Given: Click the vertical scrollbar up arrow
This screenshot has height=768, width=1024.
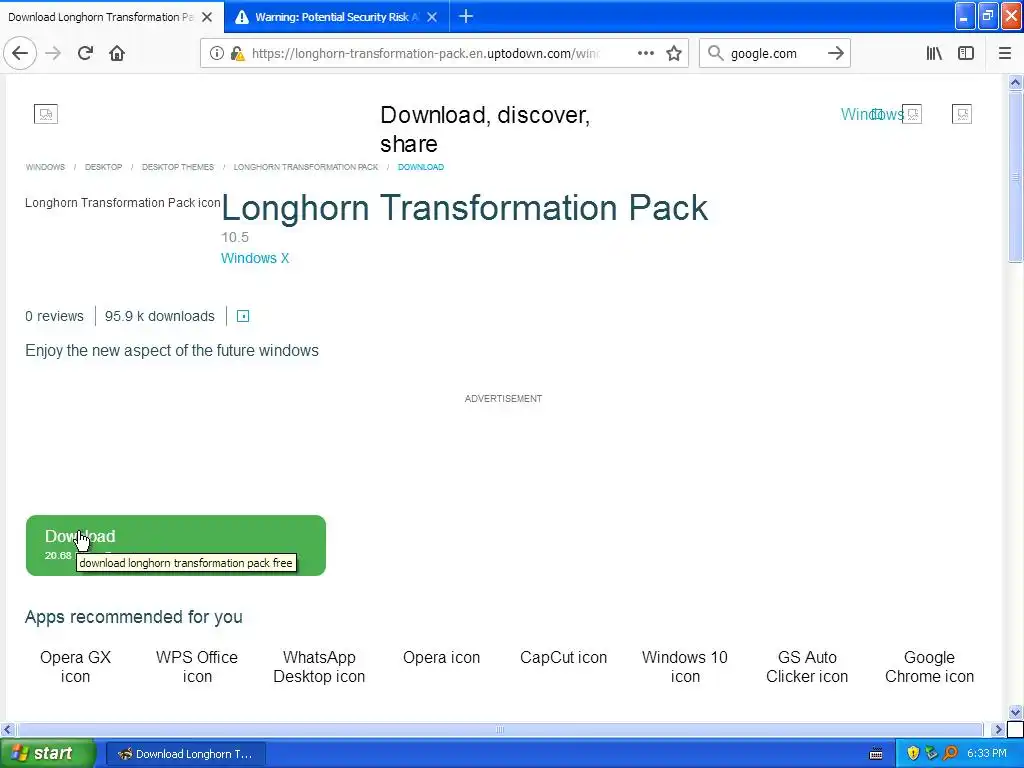Looking at the screenshot, I should [x=1015, y=82].
